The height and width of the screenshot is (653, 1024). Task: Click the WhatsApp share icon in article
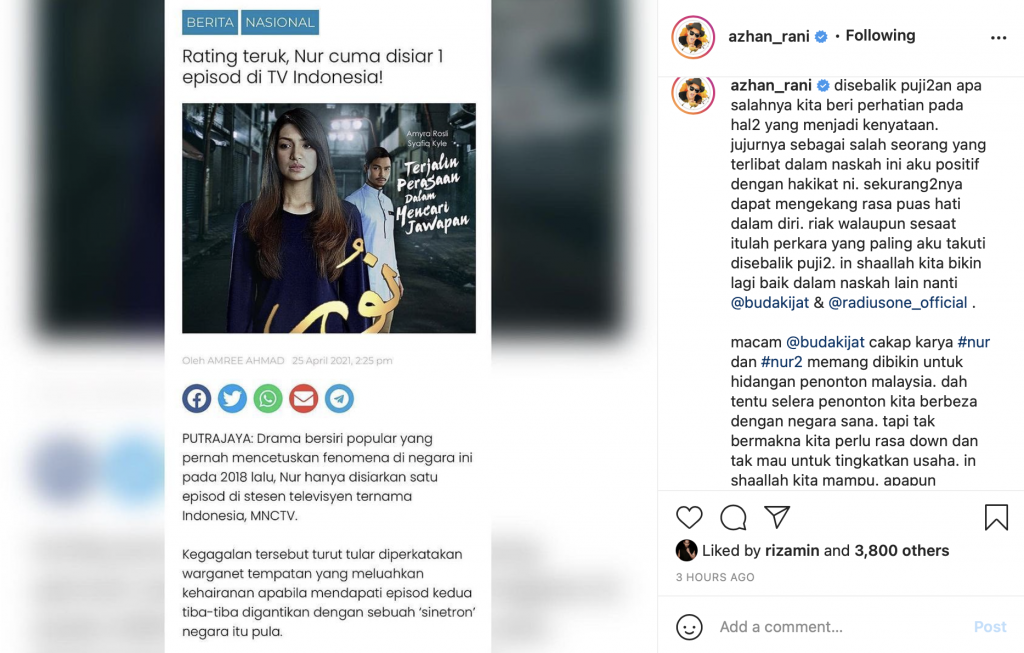tap(268, 398)
